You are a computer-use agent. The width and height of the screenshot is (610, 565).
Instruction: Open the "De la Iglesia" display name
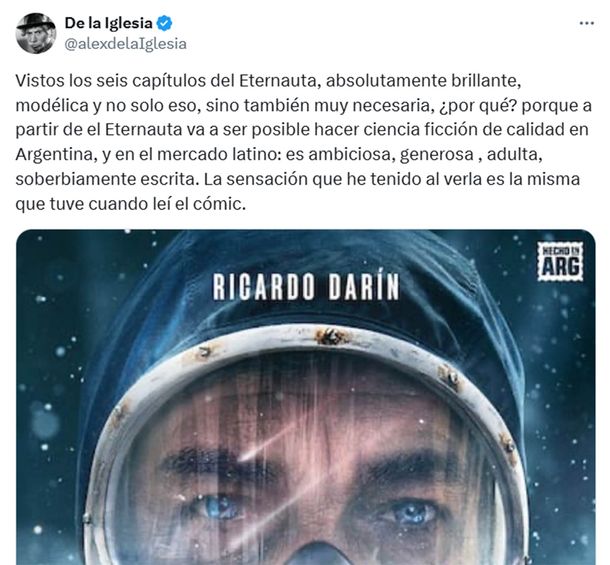tap(109, 23)
